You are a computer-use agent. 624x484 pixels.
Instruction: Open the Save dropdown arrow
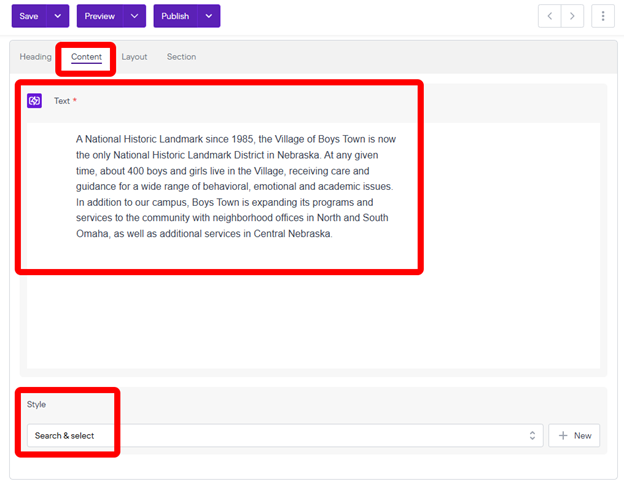click(58, 16)
